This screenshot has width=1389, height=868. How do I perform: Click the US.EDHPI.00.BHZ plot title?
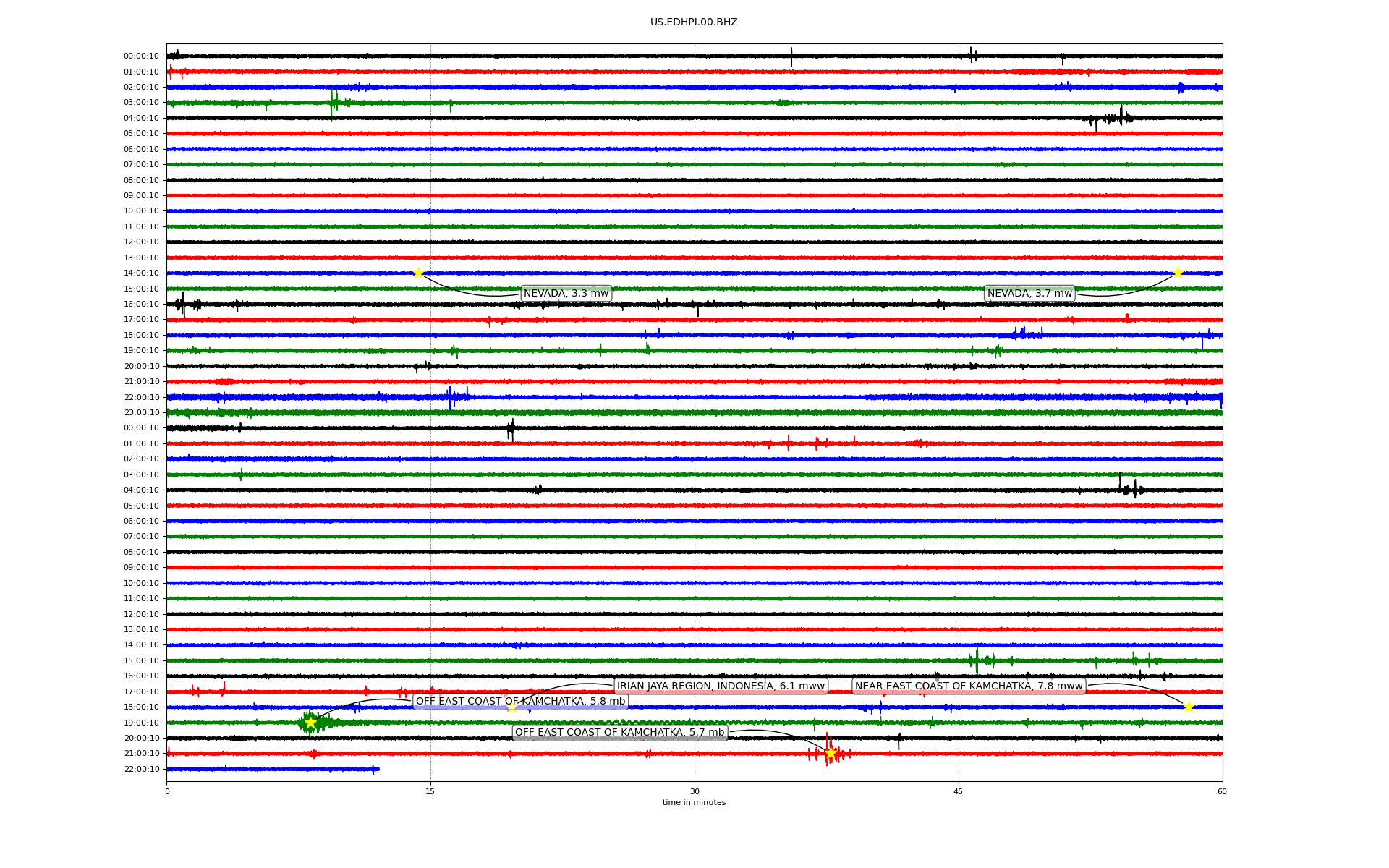694,22
